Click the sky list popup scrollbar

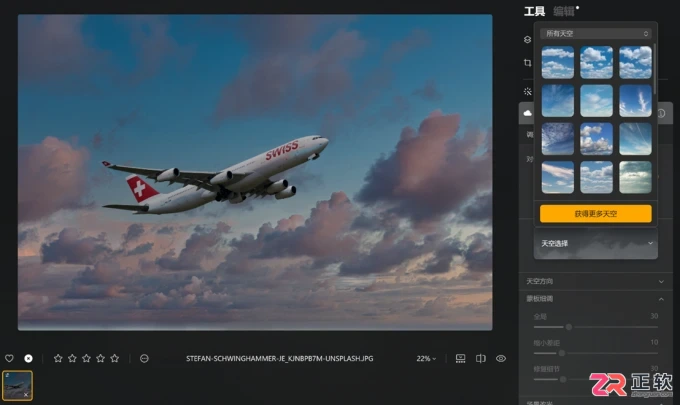pyautogui.click(x=654, y=69)
